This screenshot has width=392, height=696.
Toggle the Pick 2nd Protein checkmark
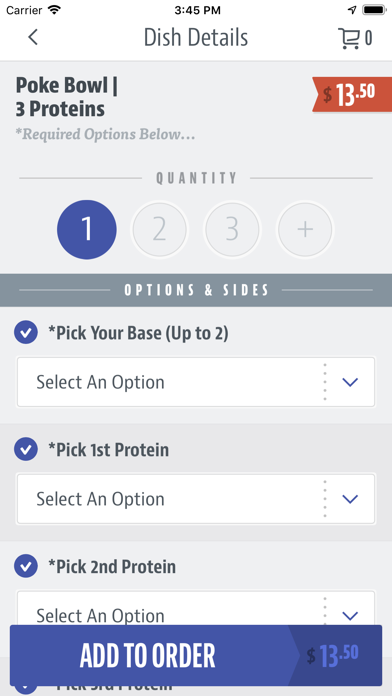pos(26,566)
